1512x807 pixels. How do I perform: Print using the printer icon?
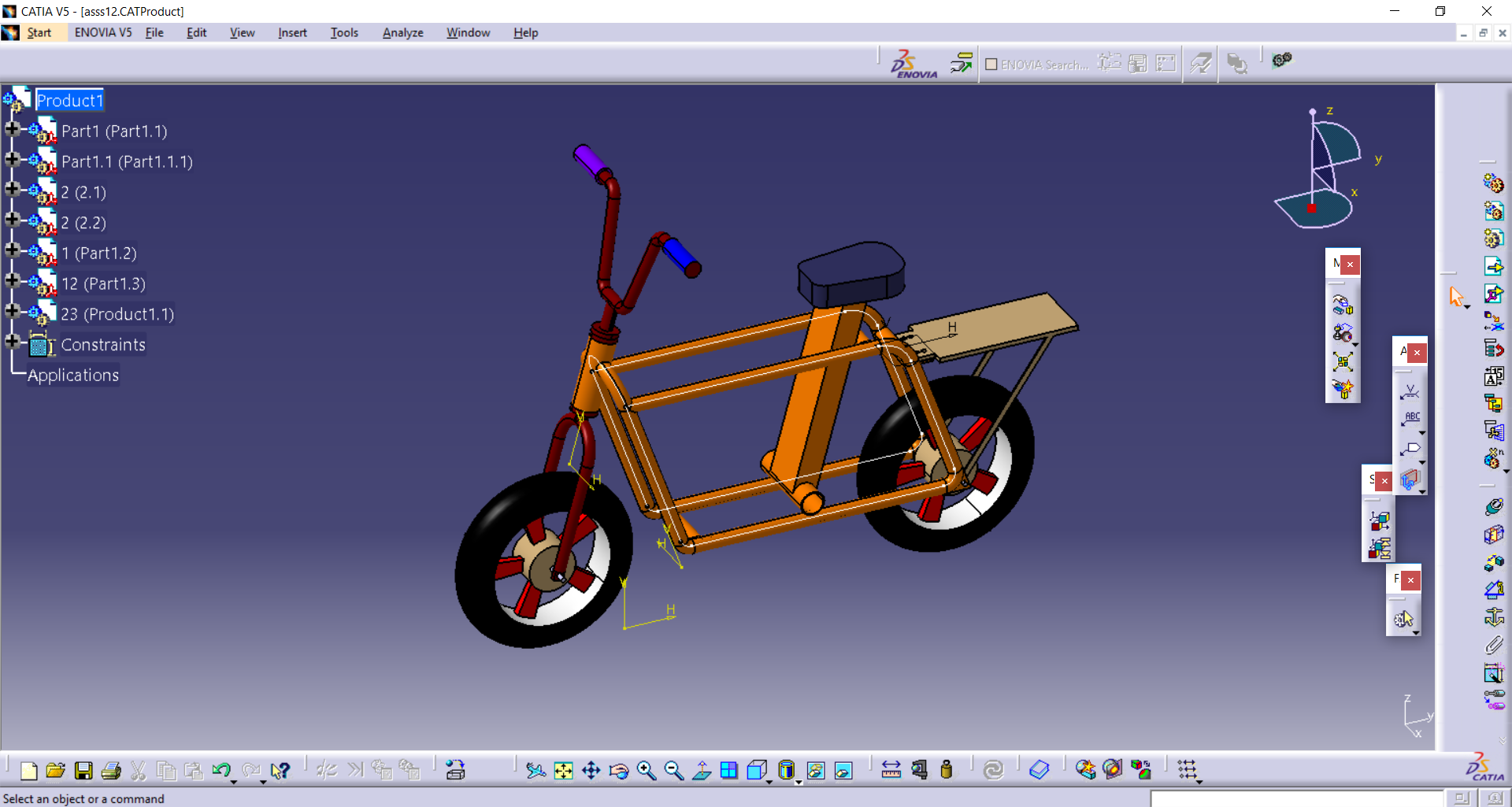tap(111, 770)
